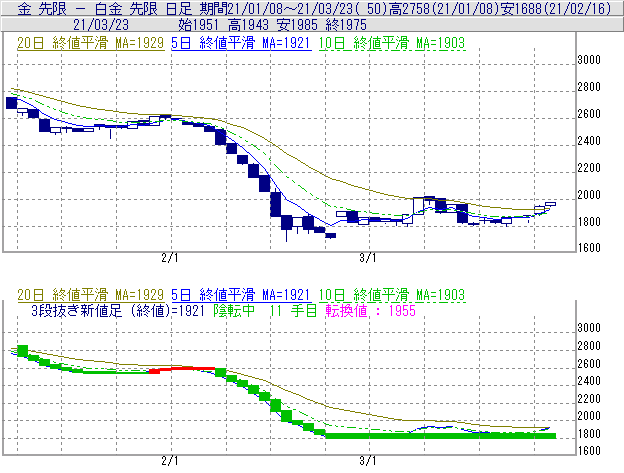Click the date 21/03/23 in the second header row
The height and width of the screenshot is (473, 624).
coord(101,25)
